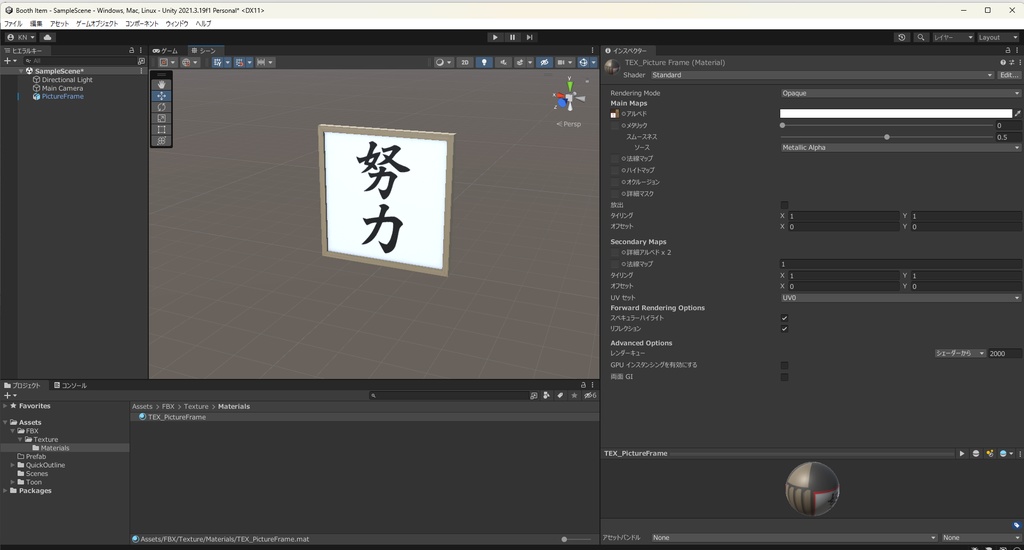Toggle scene lighting bulb icon

pyautogui.click(x=484, y=62)
